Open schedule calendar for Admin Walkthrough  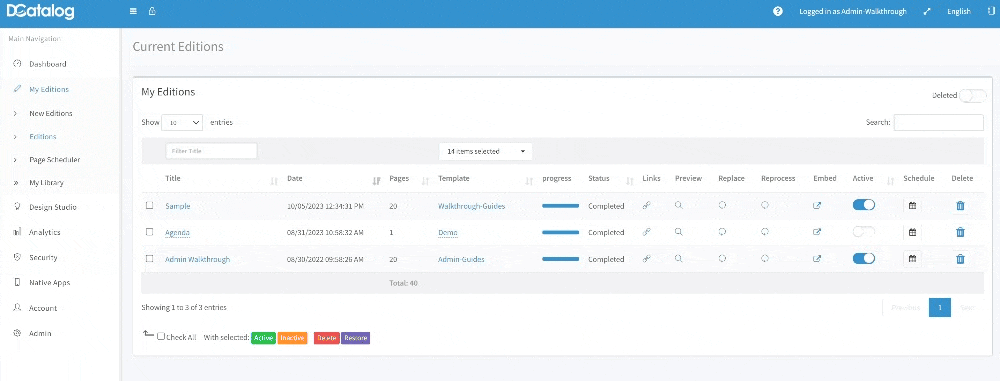point(912,258)
